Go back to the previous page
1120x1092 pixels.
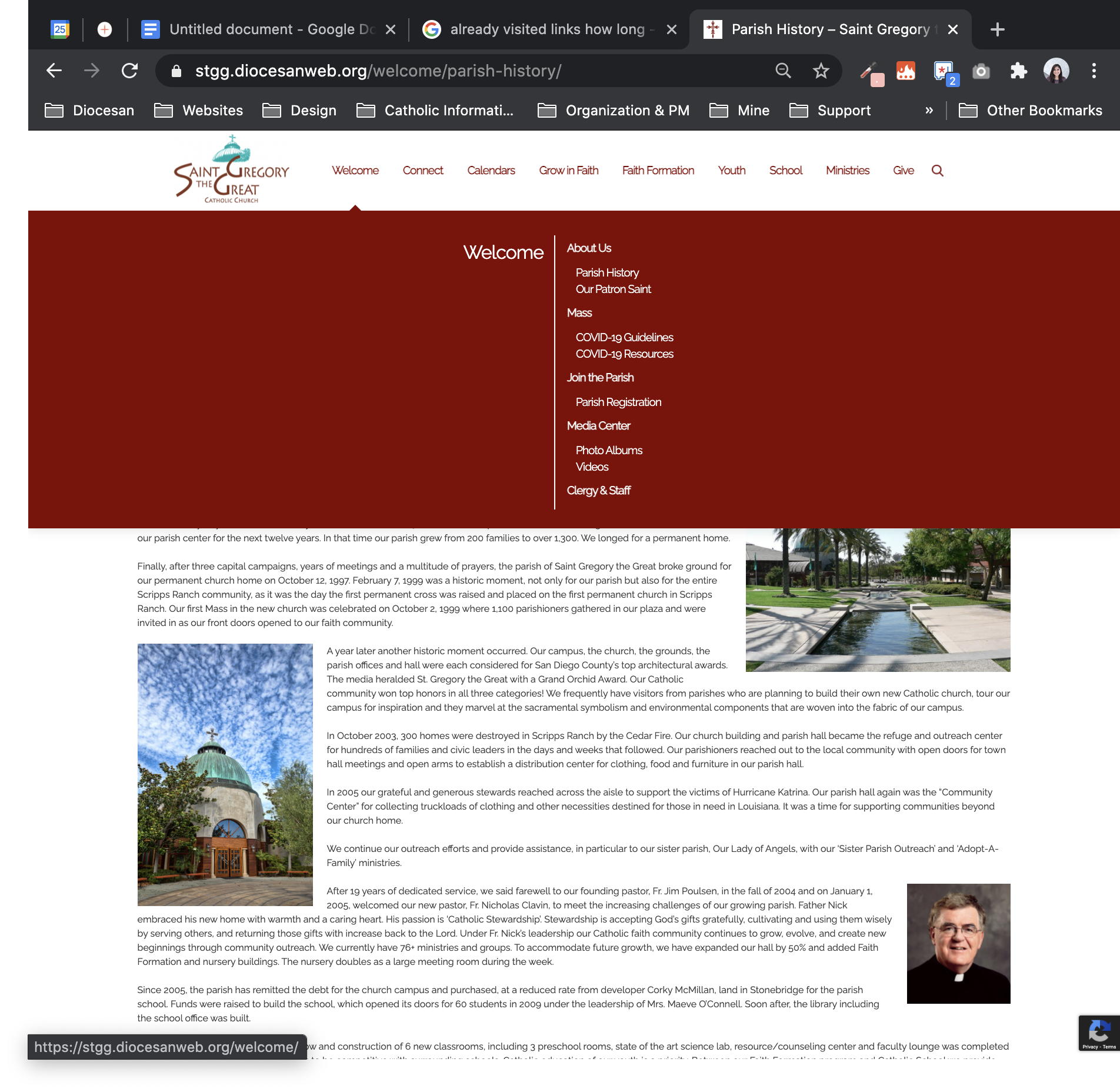54,71
